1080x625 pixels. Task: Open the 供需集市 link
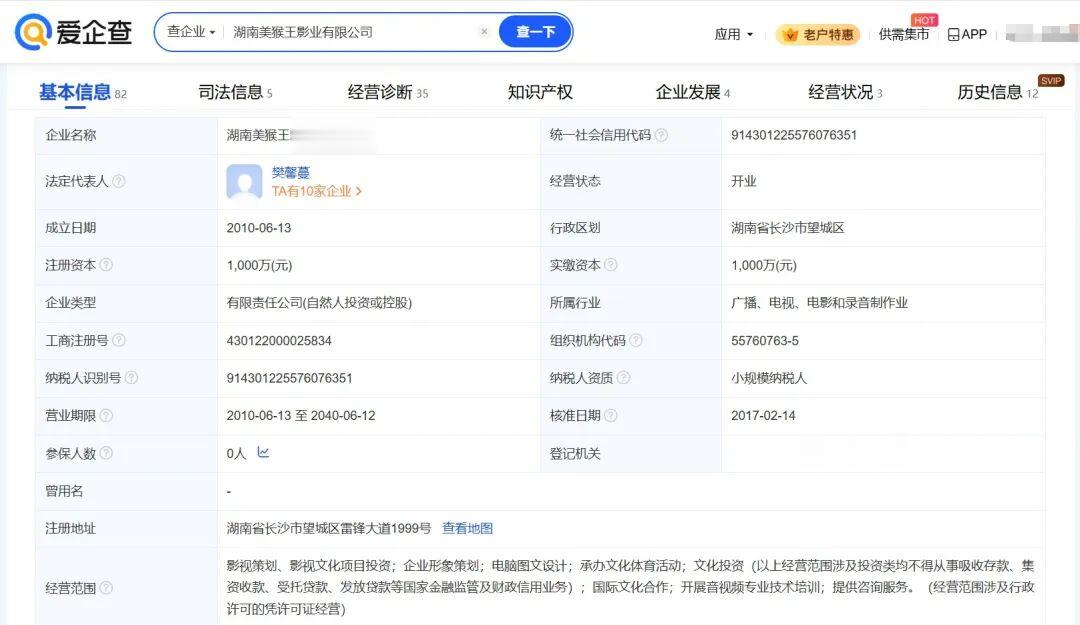point(904,34)
